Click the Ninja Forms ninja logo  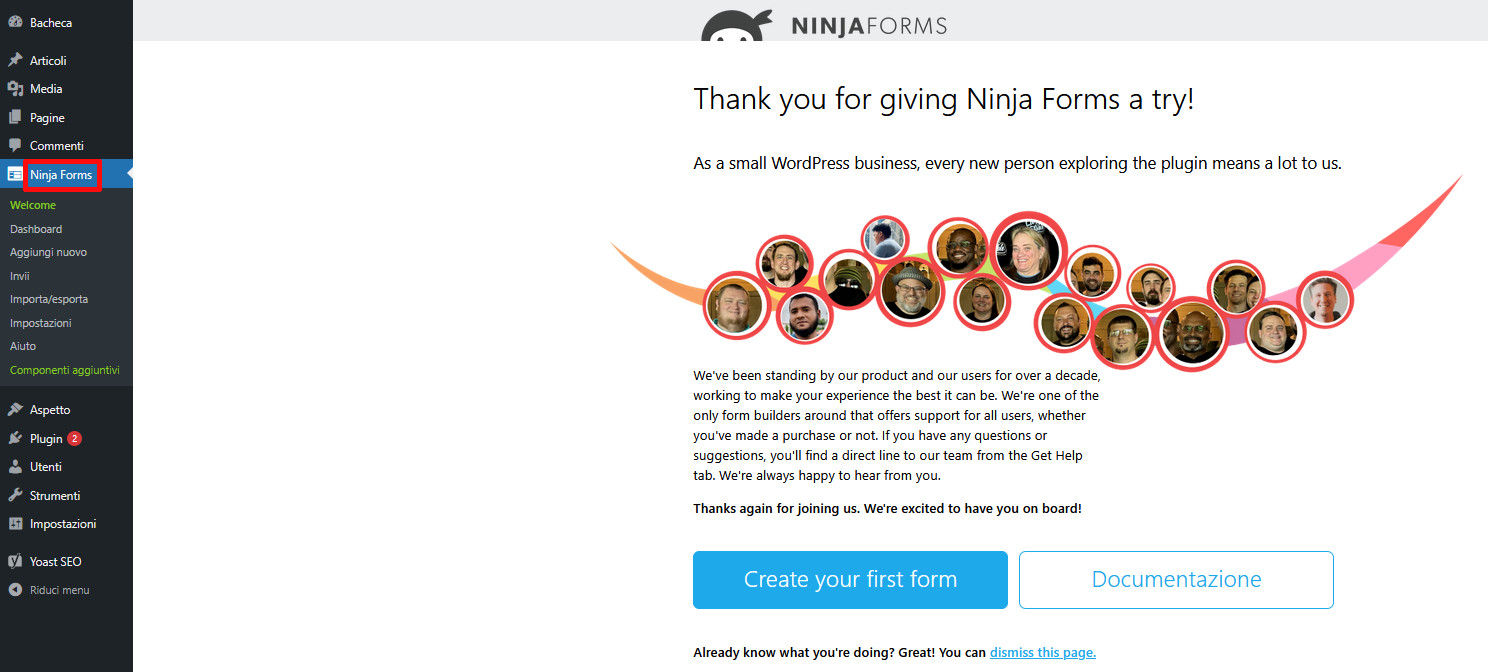click(738, 25)
